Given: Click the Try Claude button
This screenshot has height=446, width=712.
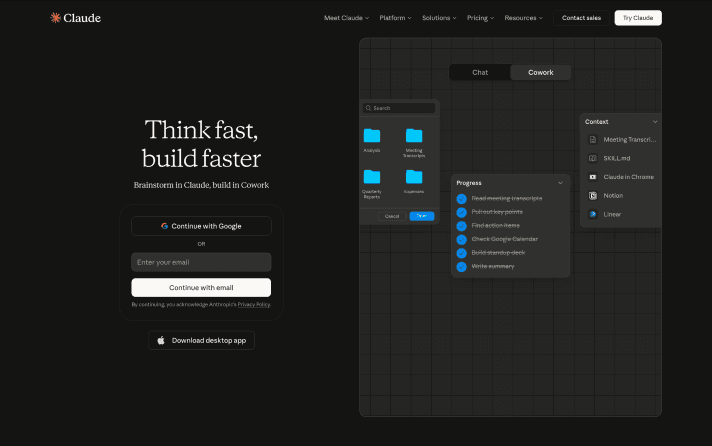Looking at the screenshot, I should click(x=638, y=18).
